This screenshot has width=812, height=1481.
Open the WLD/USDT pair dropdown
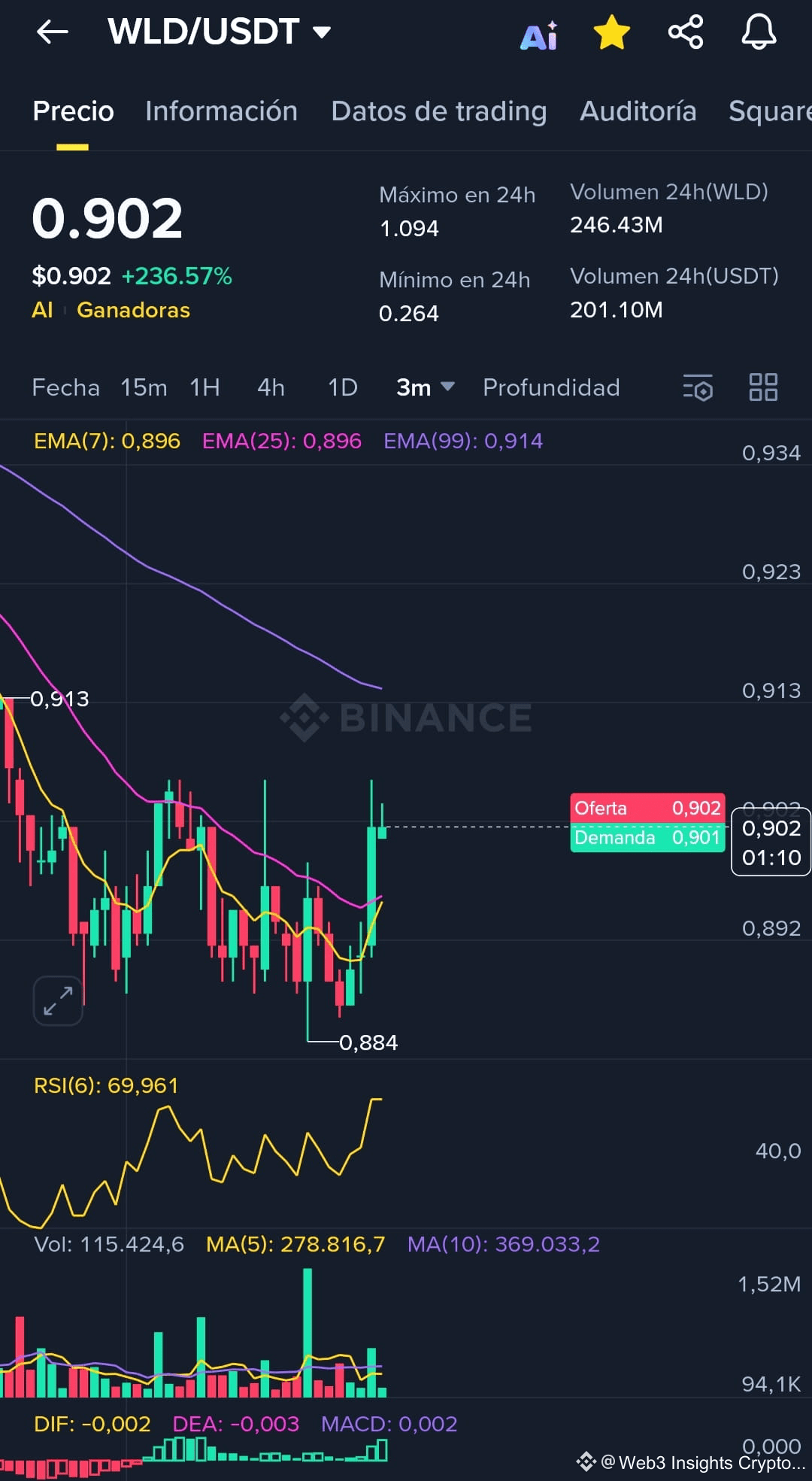pos(219,32)
